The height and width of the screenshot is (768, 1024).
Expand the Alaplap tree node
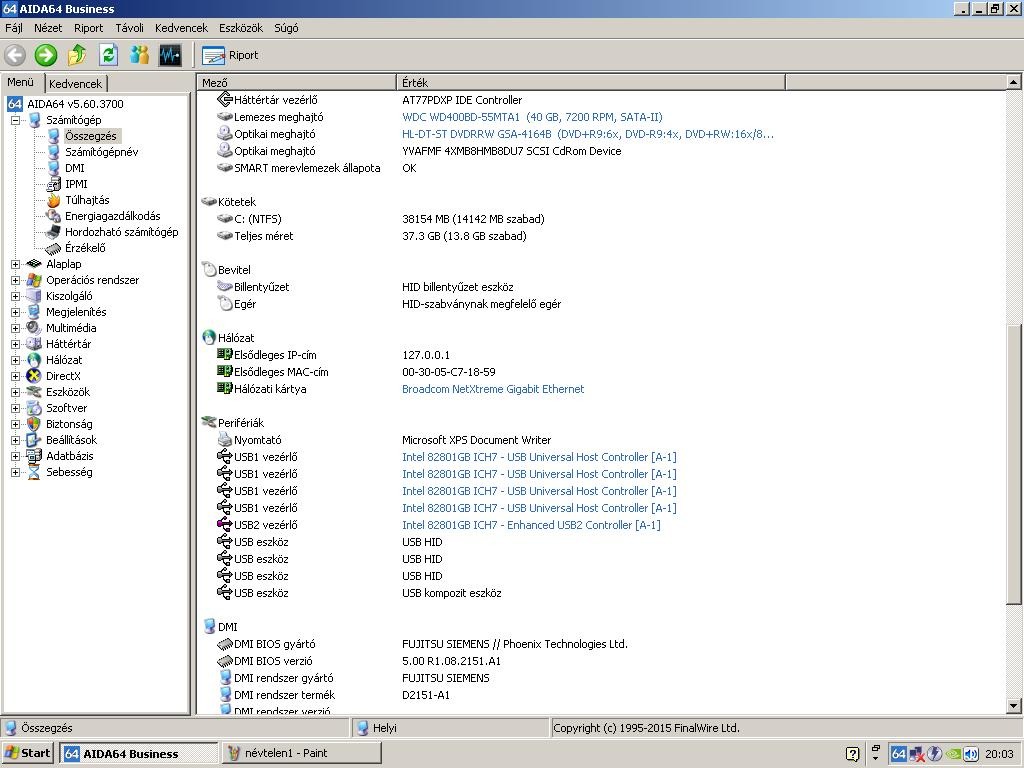click(15, 264)
